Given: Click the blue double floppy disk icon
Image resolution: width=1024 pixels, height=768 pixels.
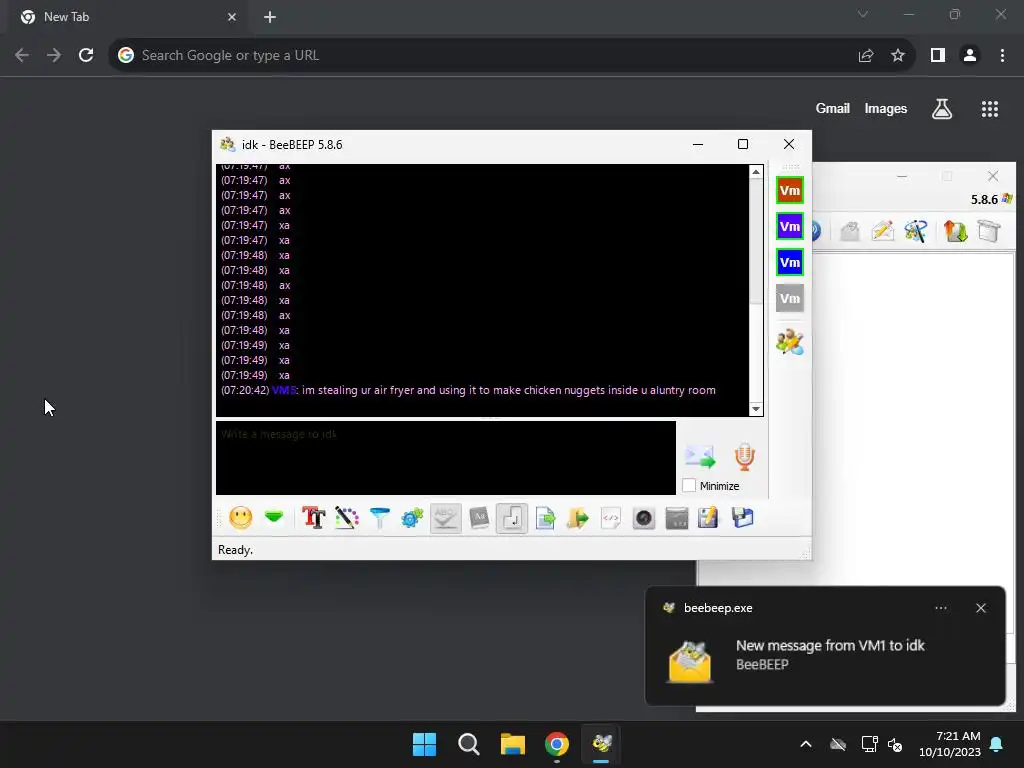Looking at the screenshot, I should (743, 518).
